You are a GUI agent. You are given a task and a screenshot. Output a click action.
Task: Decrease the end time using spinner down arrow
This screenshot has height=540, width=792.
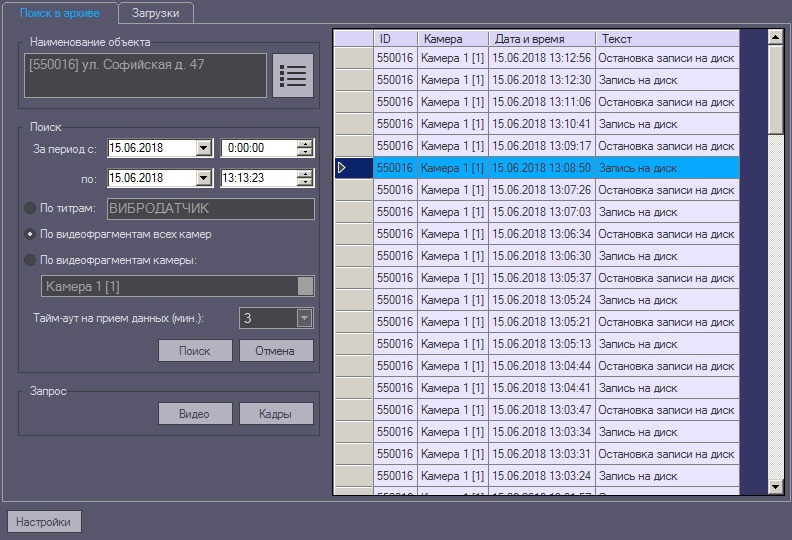[305, 183]
